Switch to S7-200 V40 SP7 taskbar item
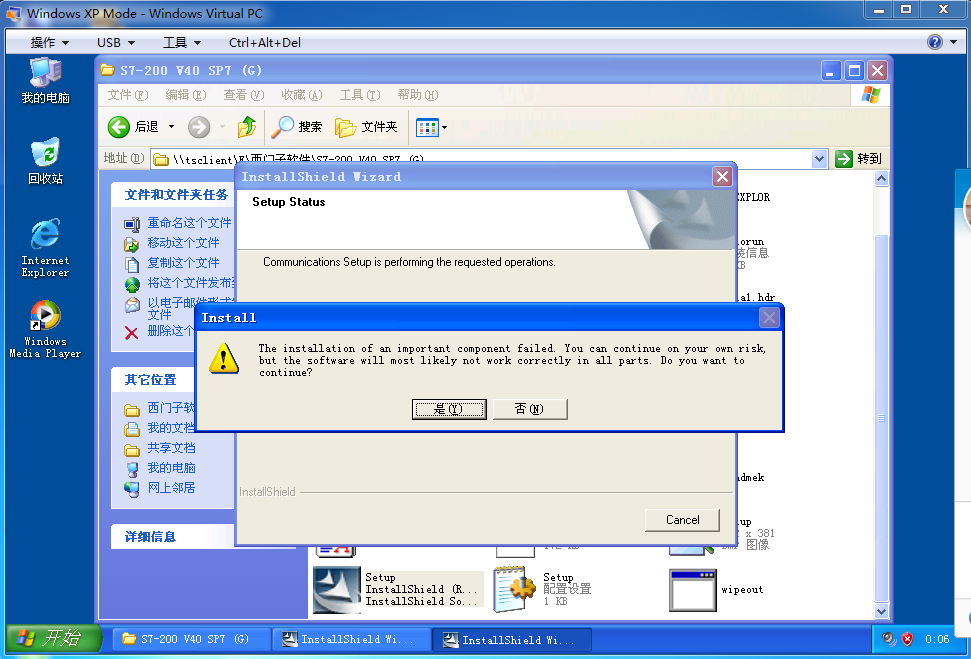Image resolution: width=971 pixels, height=659 pixels. click(191, 639)
